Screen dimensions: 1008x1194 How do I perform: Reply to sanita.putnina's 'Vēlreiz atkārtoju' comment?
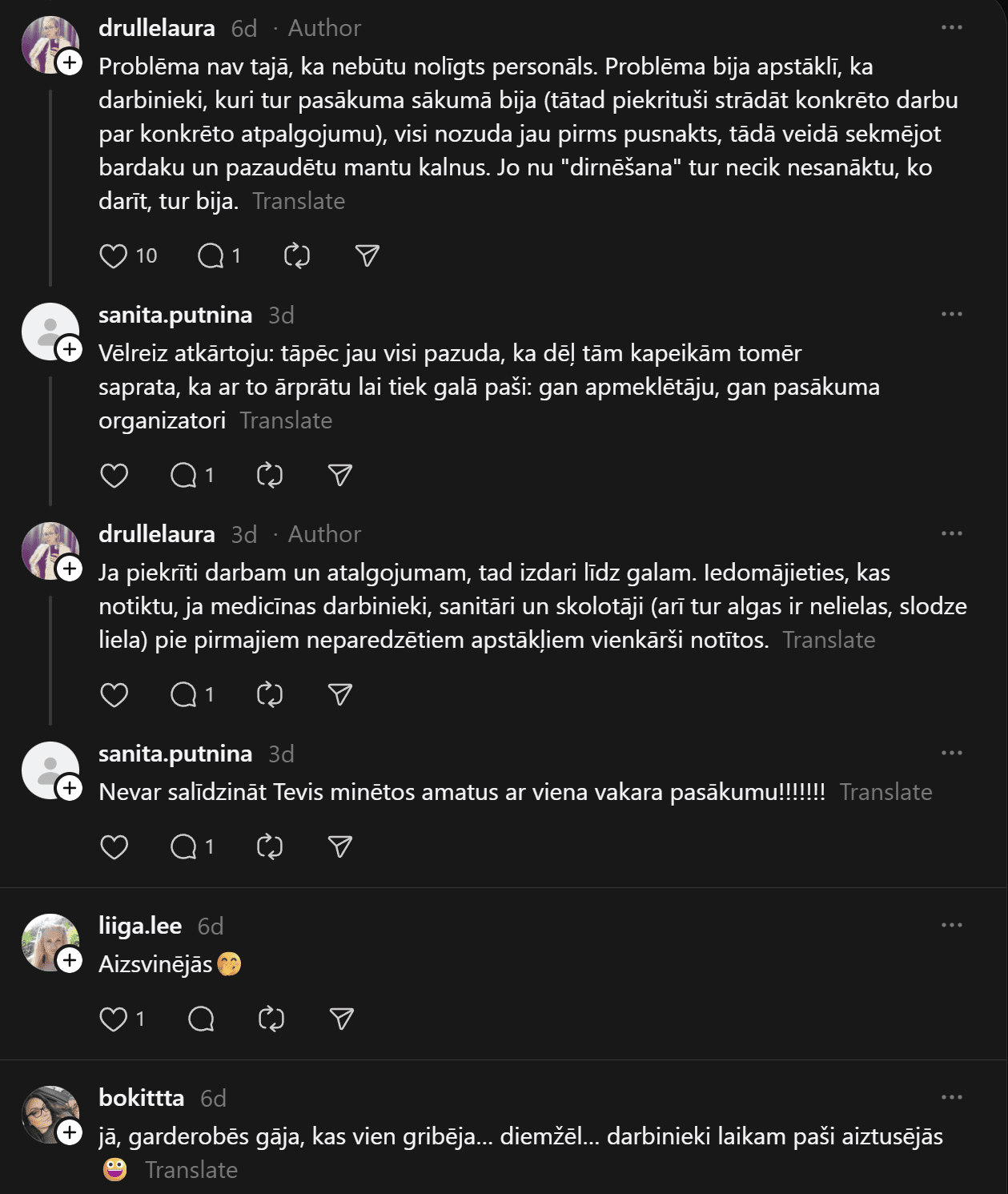[x=183, y=476]
